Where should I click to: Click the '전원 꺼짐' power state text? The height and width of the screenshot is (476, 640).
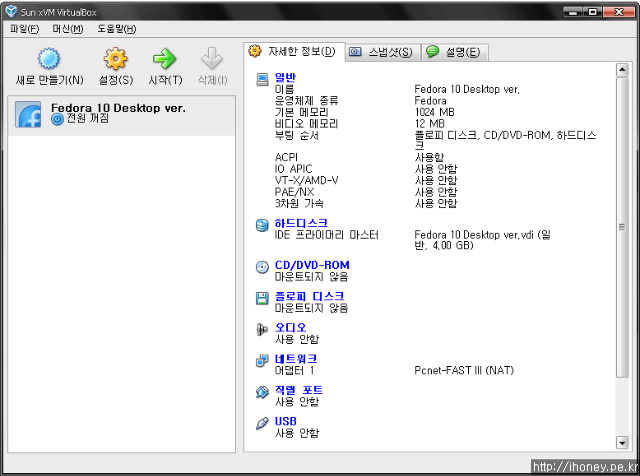click(88, 118)
